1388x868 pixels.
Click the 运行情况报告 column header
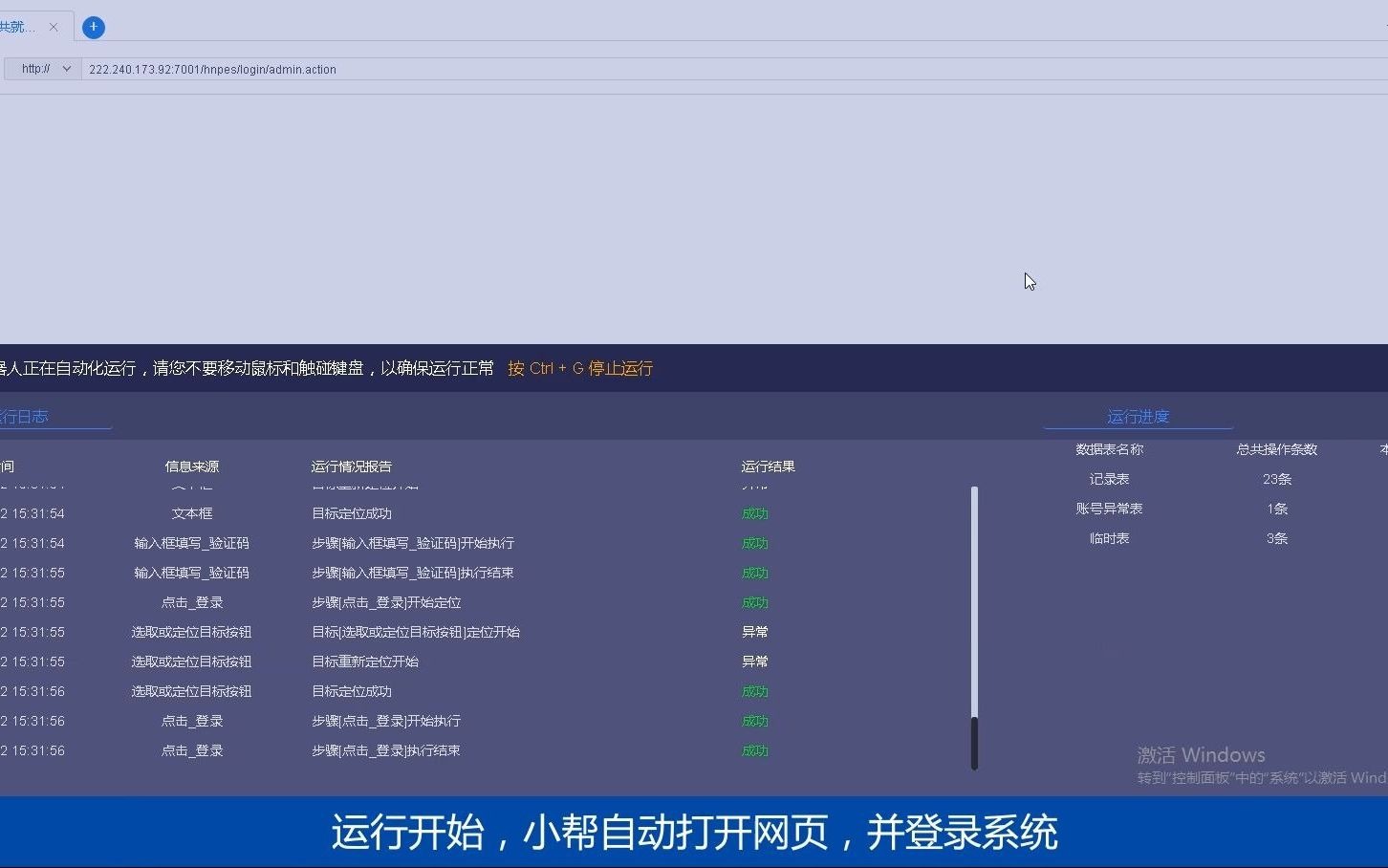click(x=352, y=467)
